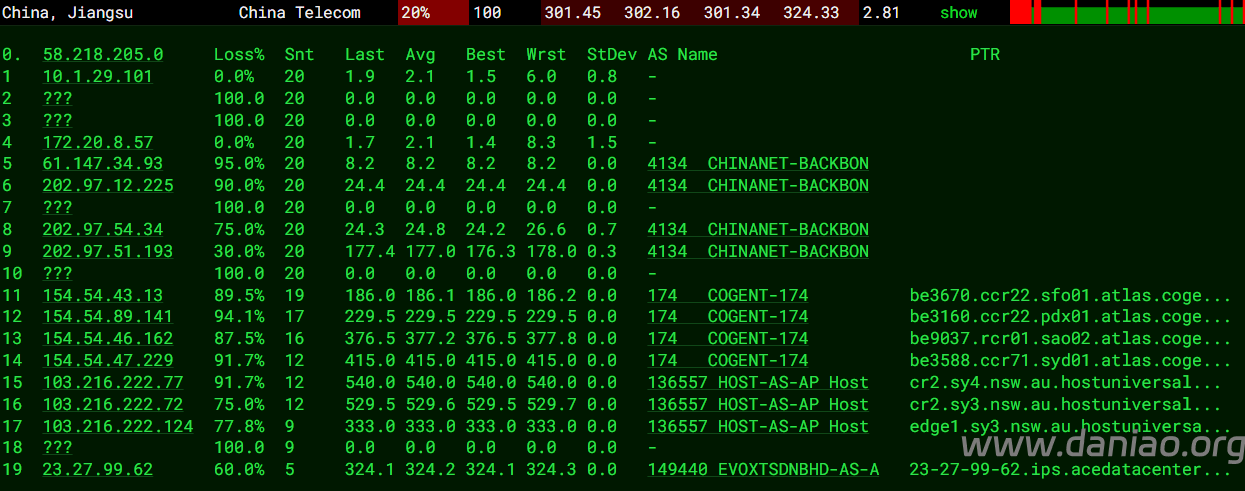Click the red-green packet loss graph bar
1245x491 pixels.
1126,13
